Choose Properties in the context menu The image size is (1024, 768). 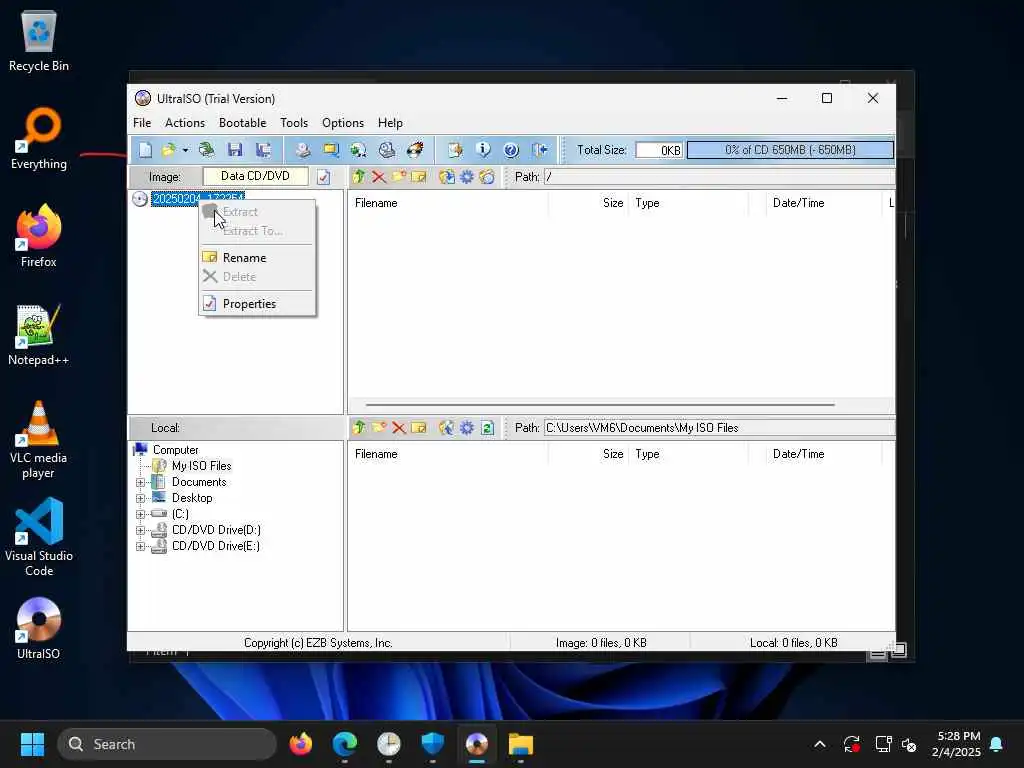point(257,304)
